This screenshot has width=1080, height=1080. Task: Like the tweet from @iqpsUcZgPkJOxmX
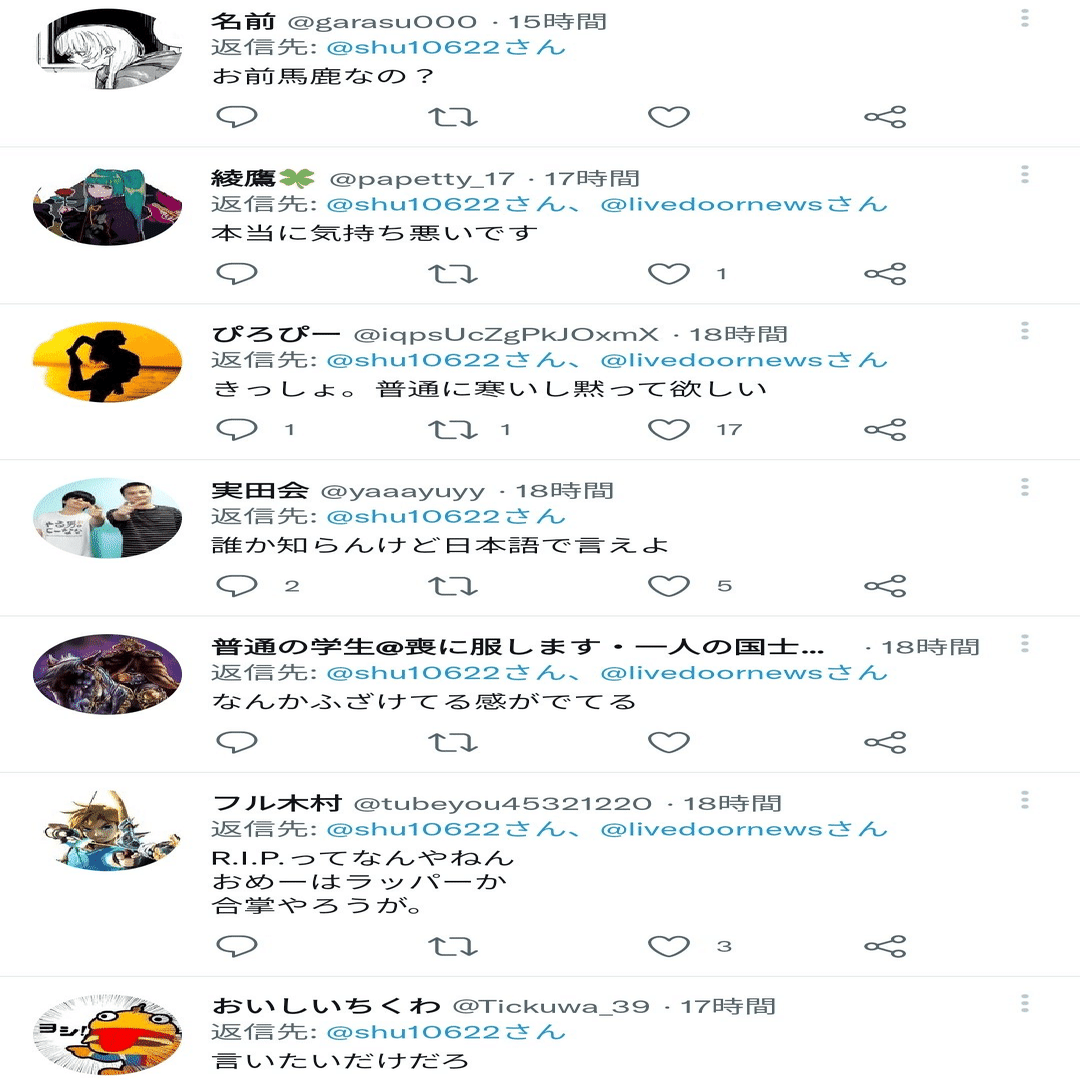click(669, 429)
